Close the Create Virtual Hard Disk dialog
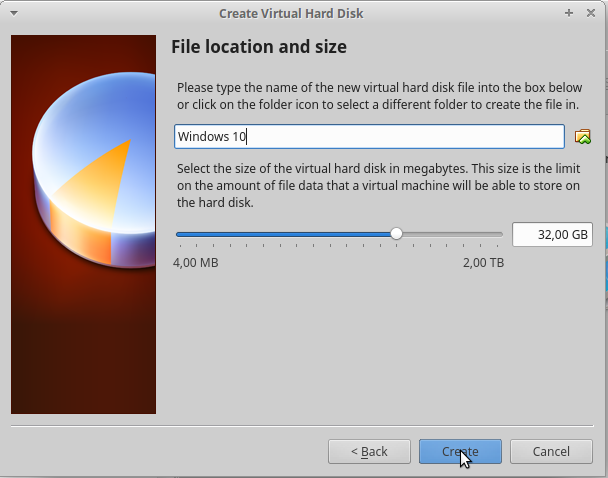The image size is (608, 478). point(591,13)
